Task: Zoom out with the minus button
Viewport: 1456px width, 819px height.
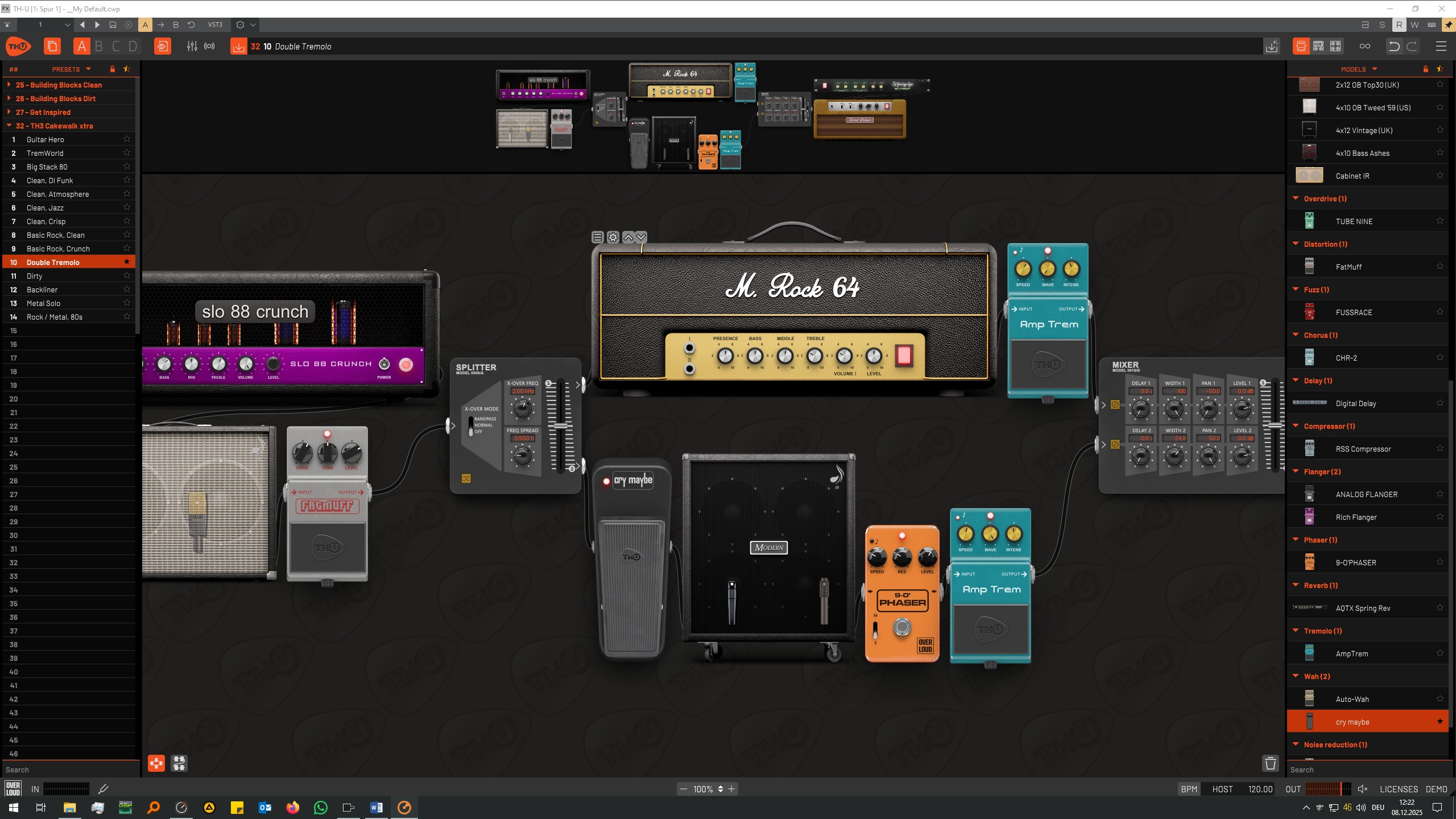Action: click(x=684, y=789)
